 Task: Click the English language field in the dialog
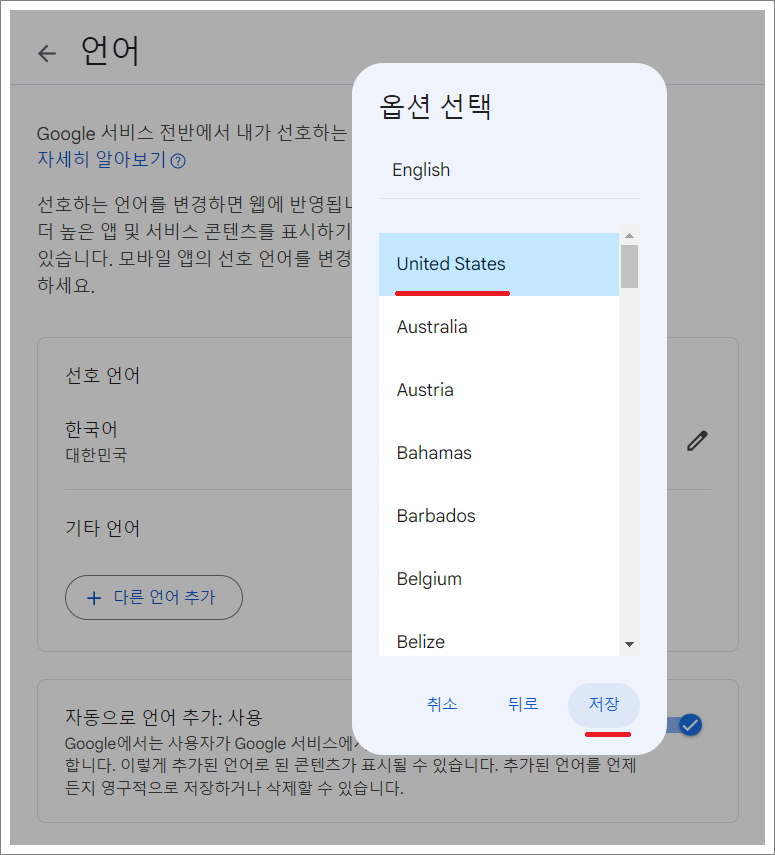tap(509, 170)
